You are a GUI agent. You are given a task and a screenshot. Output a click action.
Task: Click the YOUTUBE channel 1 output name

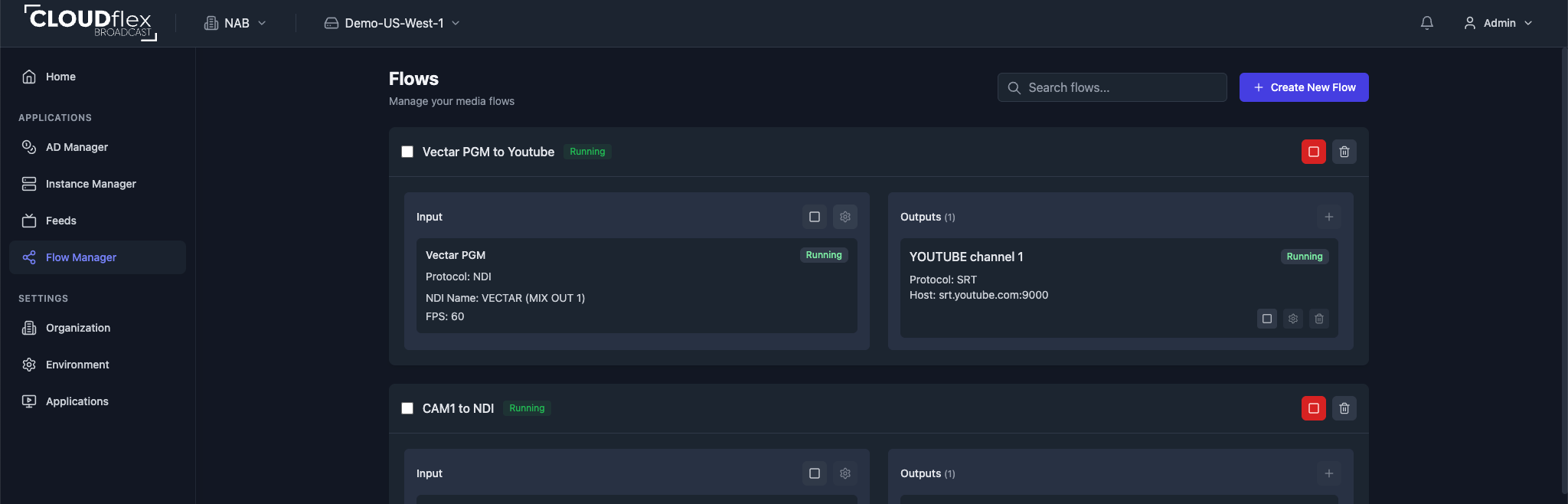click(x=966, y=257)
